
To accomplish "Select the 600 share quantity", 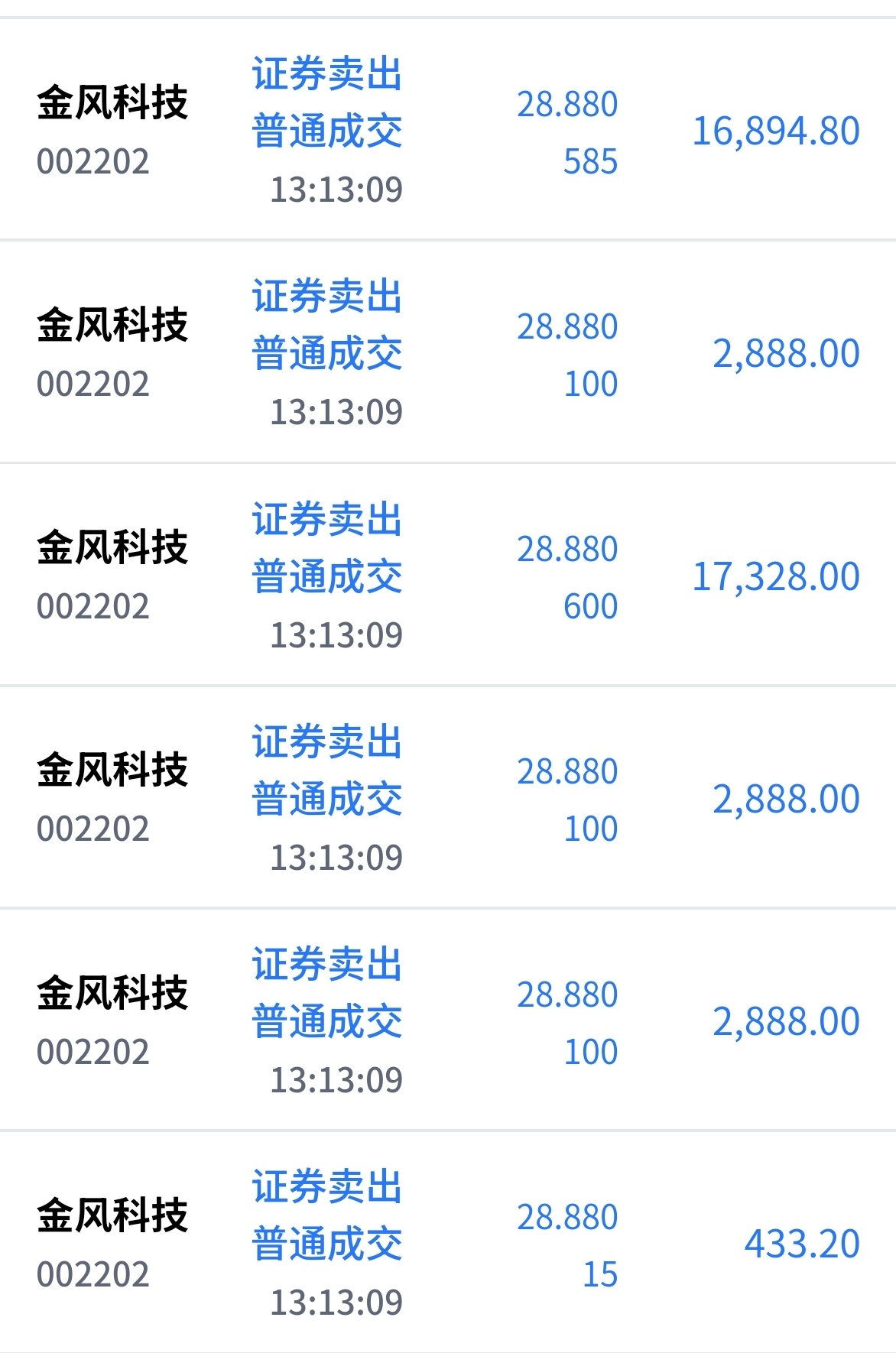I will [589, 606].
